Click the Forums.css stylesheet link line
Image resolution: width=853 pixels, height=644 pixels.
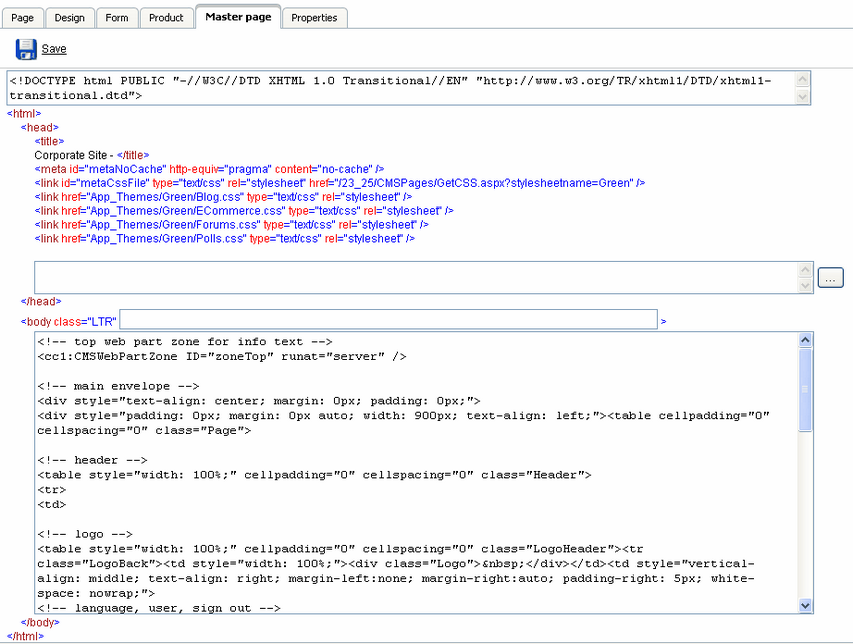231,225
